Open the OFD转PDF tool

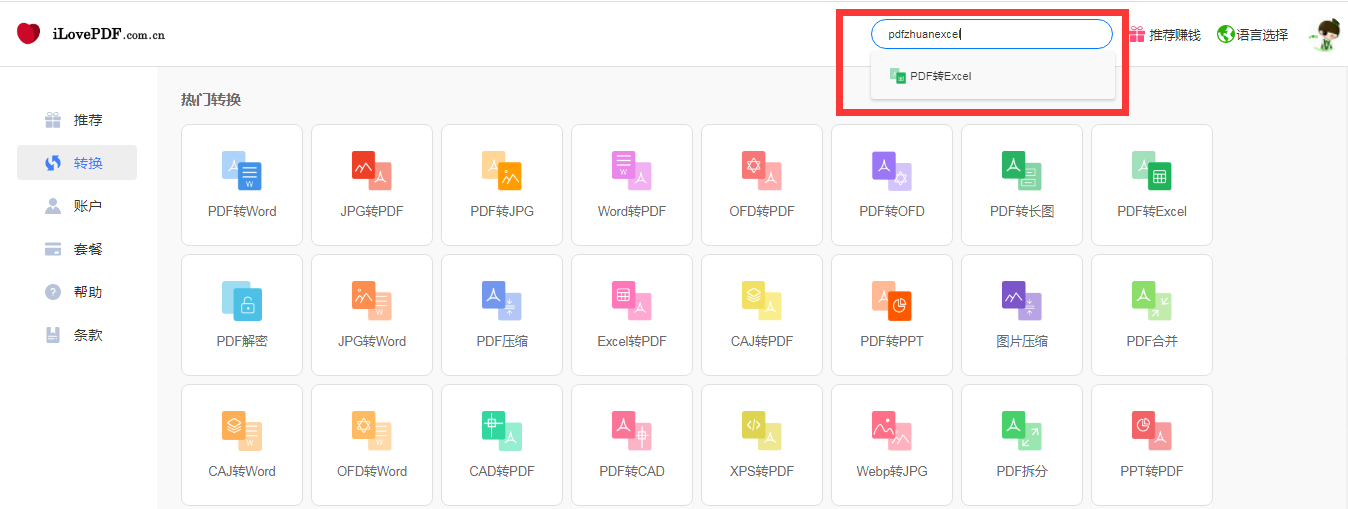[x=761, y=184]
